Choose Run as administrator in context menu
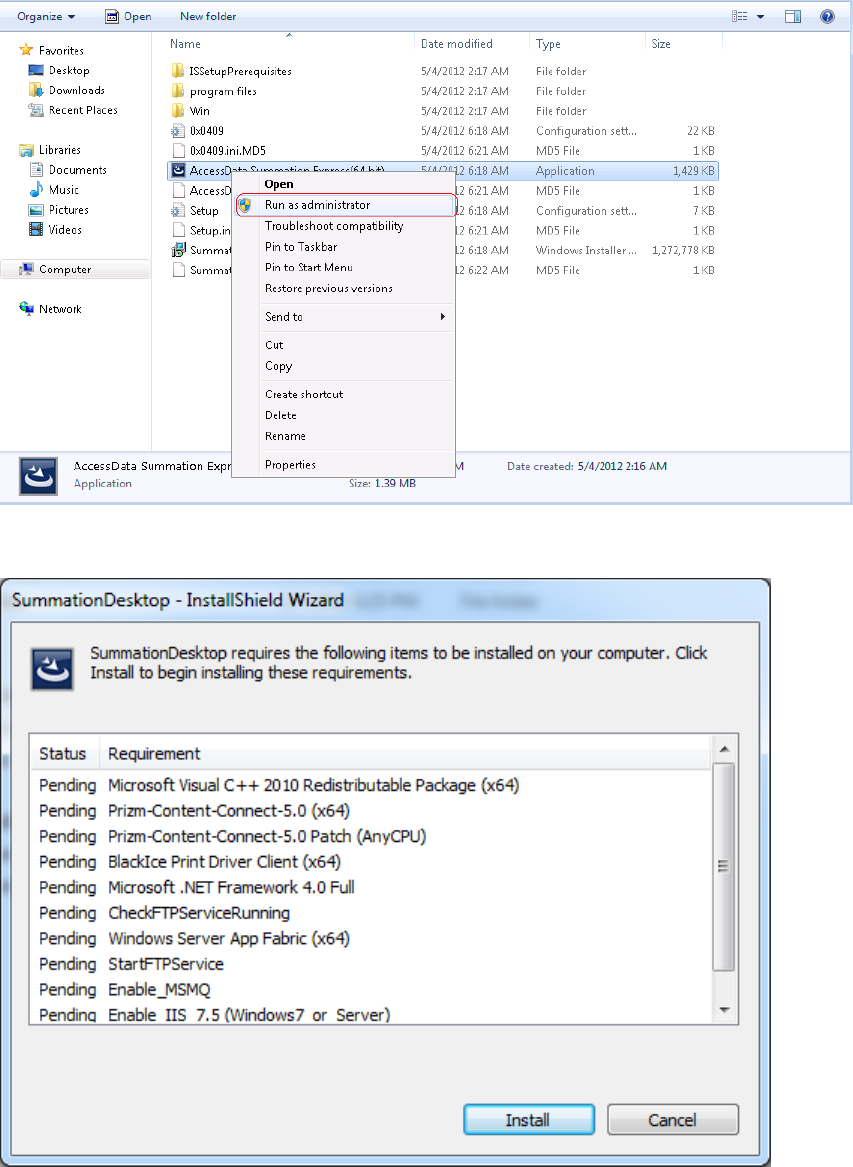The height and width of the screenshot is (1167, 853). coord(345,205)
